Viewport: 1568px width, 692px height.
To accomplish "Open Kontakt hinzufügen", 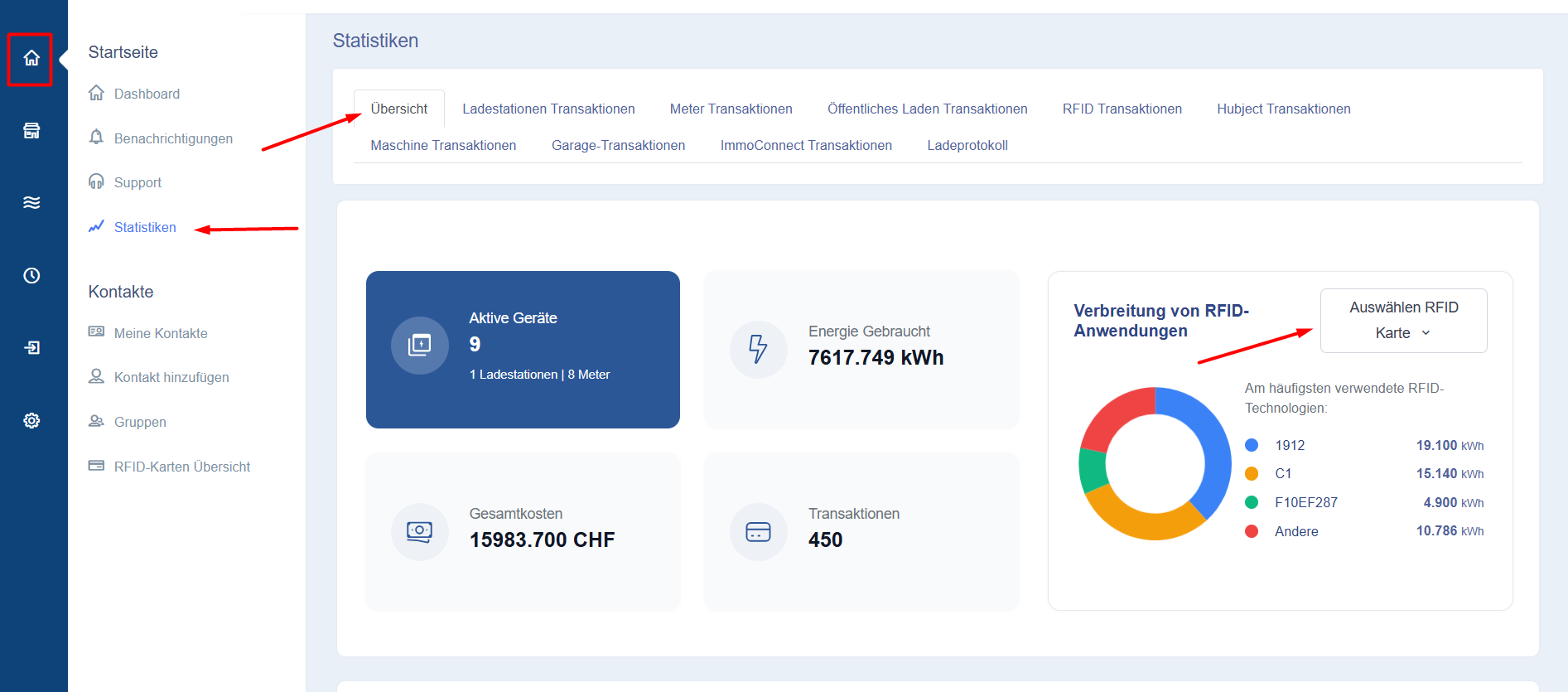I will [x=171, y=377].
